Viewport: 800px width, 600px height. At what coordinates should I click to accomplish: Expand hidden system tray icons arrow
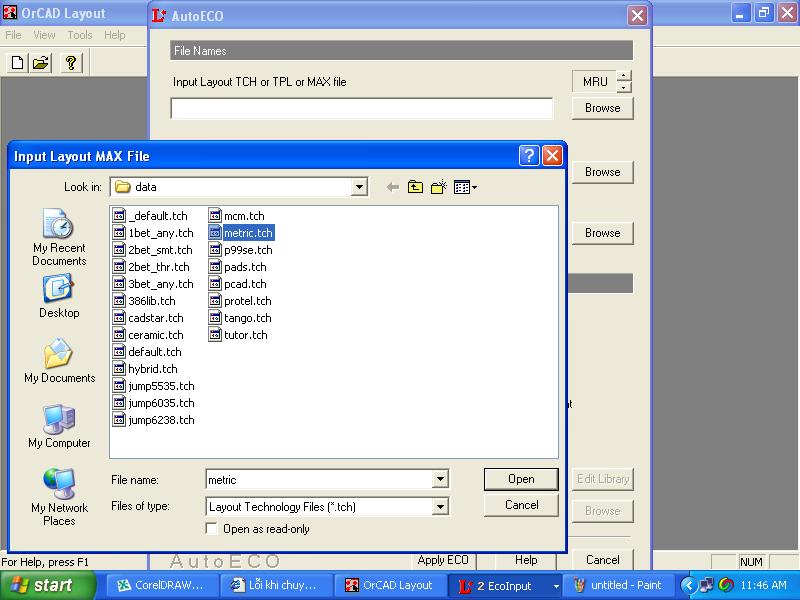click(x=688, y=585)
